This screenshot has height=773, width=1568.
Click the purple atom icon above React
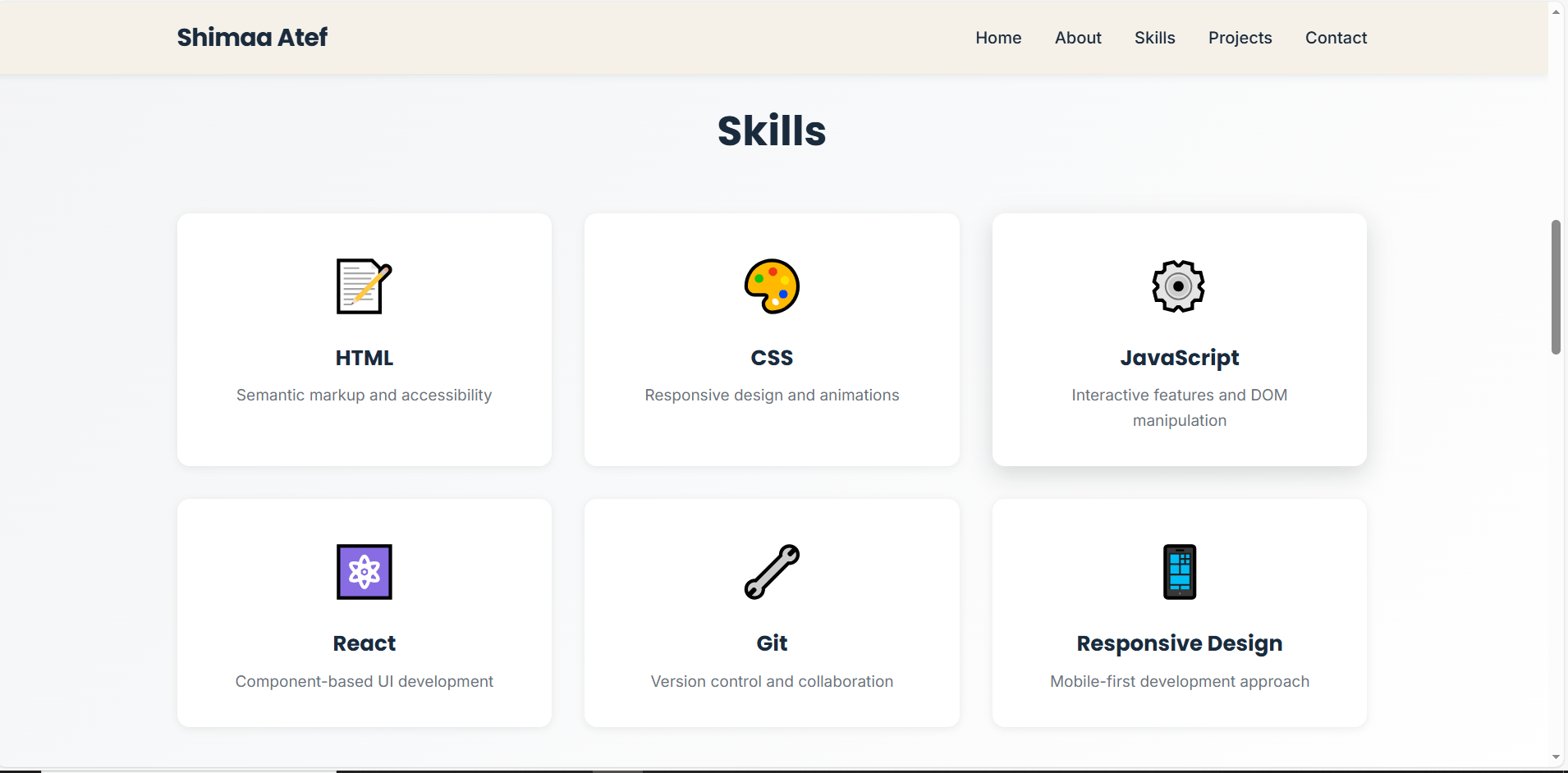pos(364,572)
